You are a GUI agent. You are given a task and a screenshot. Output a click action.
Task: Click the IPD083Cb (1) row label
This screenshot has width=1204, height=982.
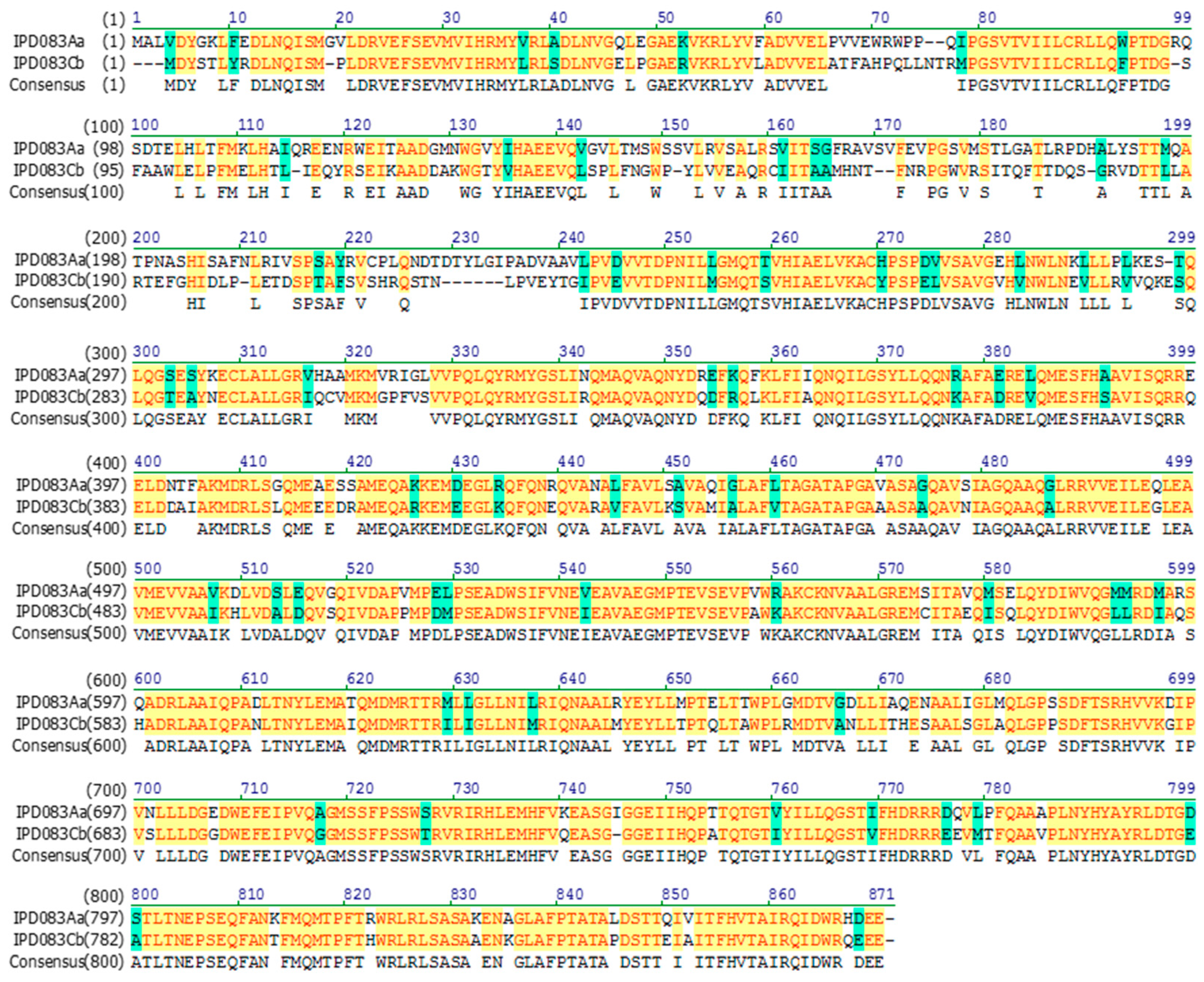pyautogui.click(x=68, y=63)
